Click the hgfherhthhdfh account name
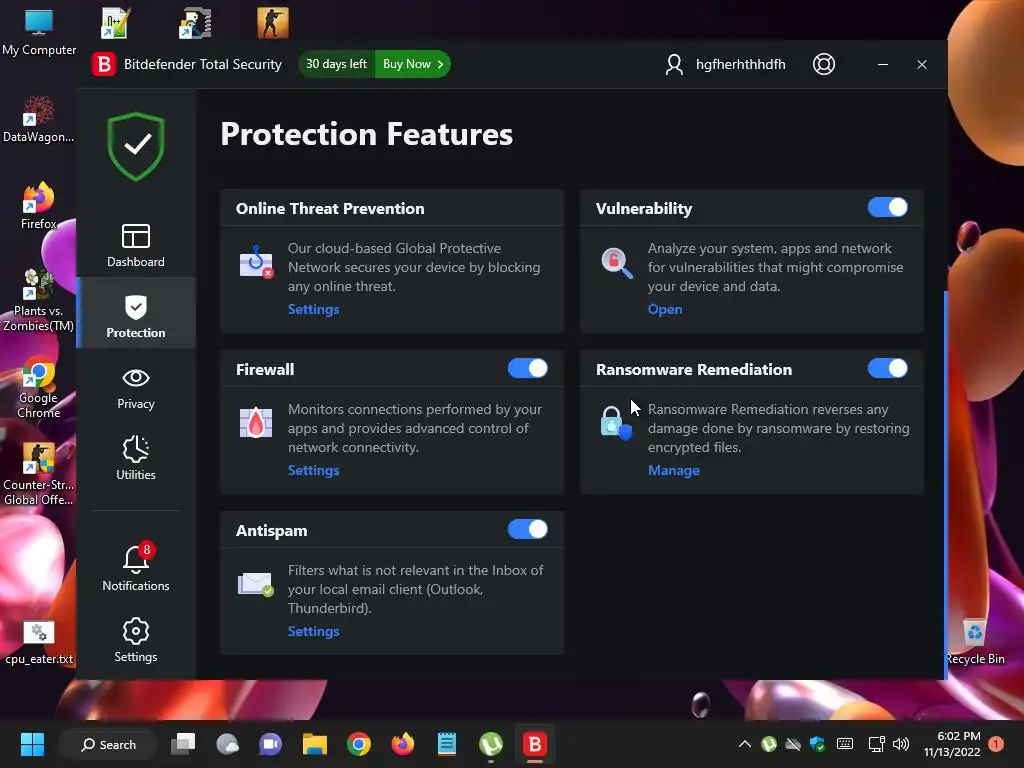 click(x=741, y=64)
